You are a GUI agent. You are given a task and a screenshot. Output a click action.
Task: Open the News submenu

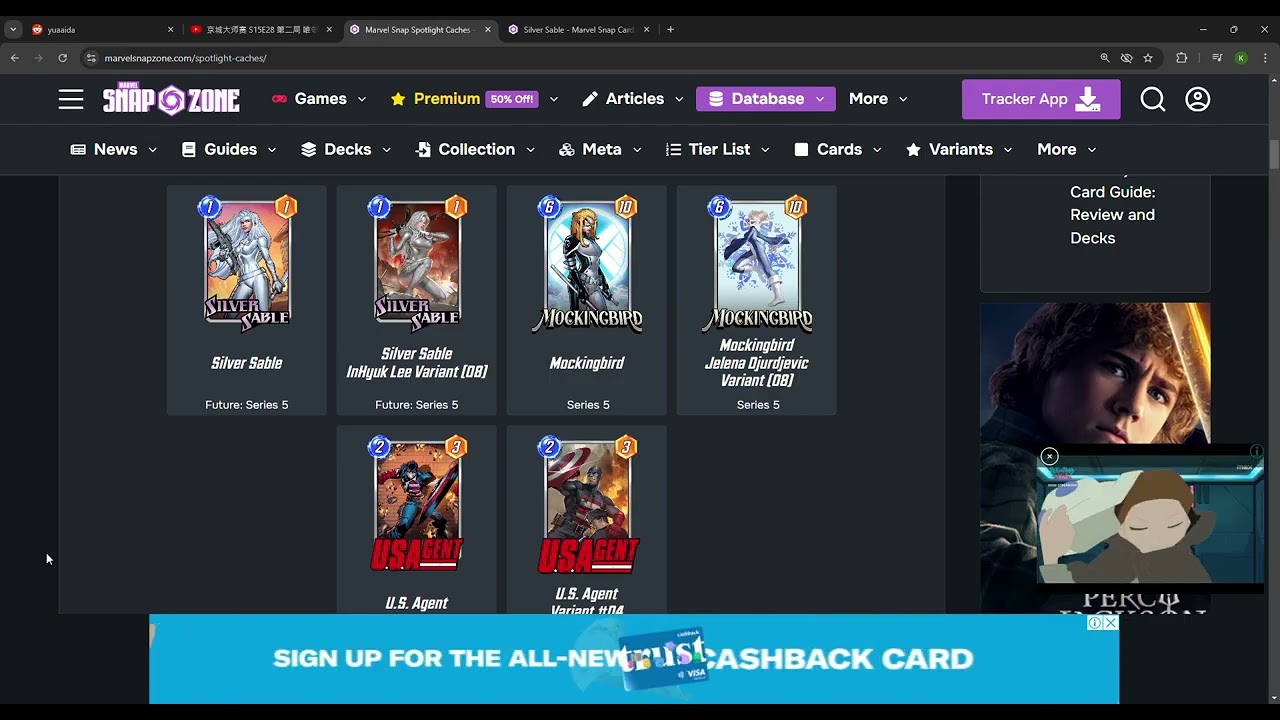114,149
